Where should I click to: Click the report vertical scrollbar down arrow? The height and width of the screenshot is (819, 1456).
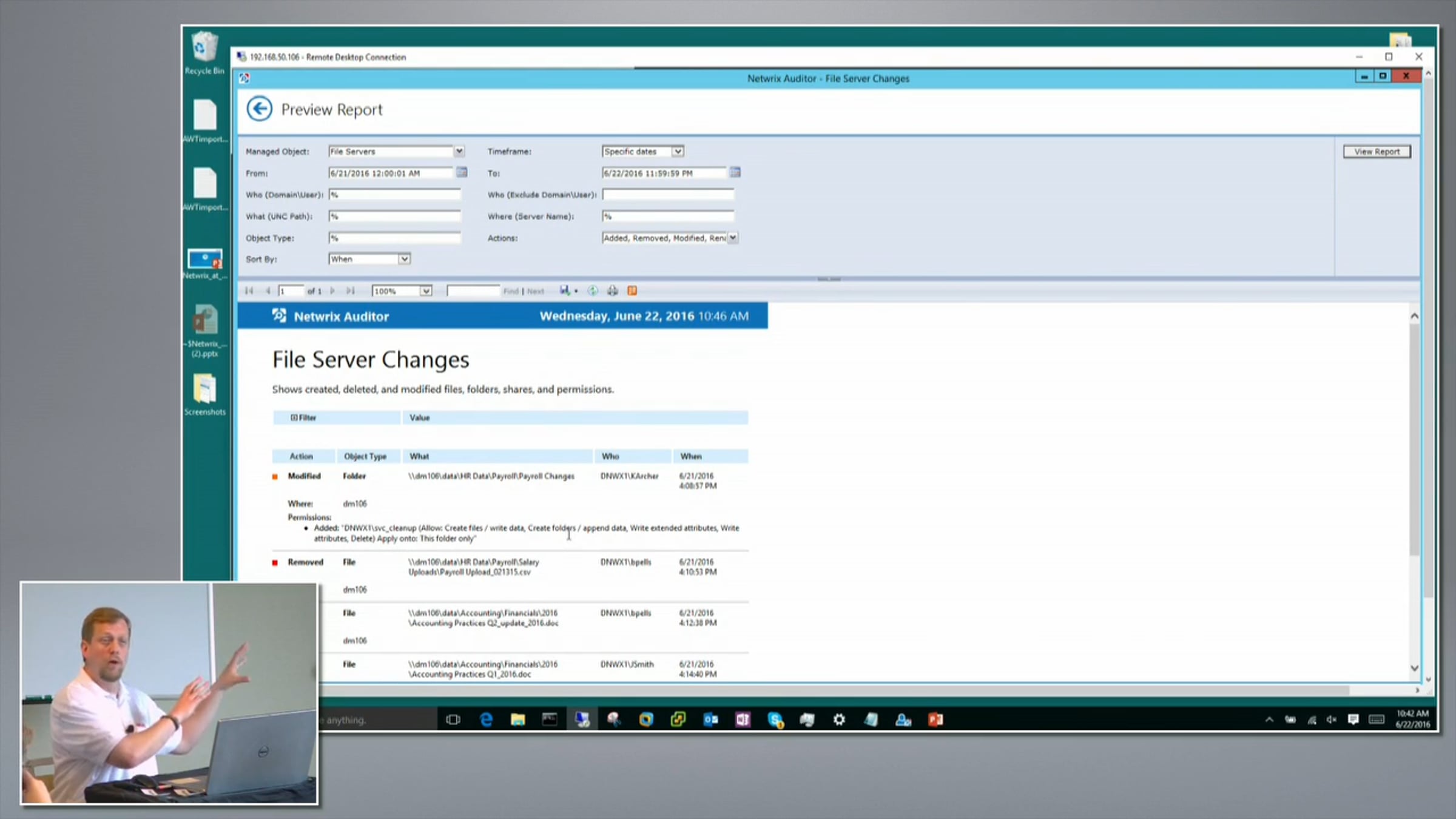1414,668
